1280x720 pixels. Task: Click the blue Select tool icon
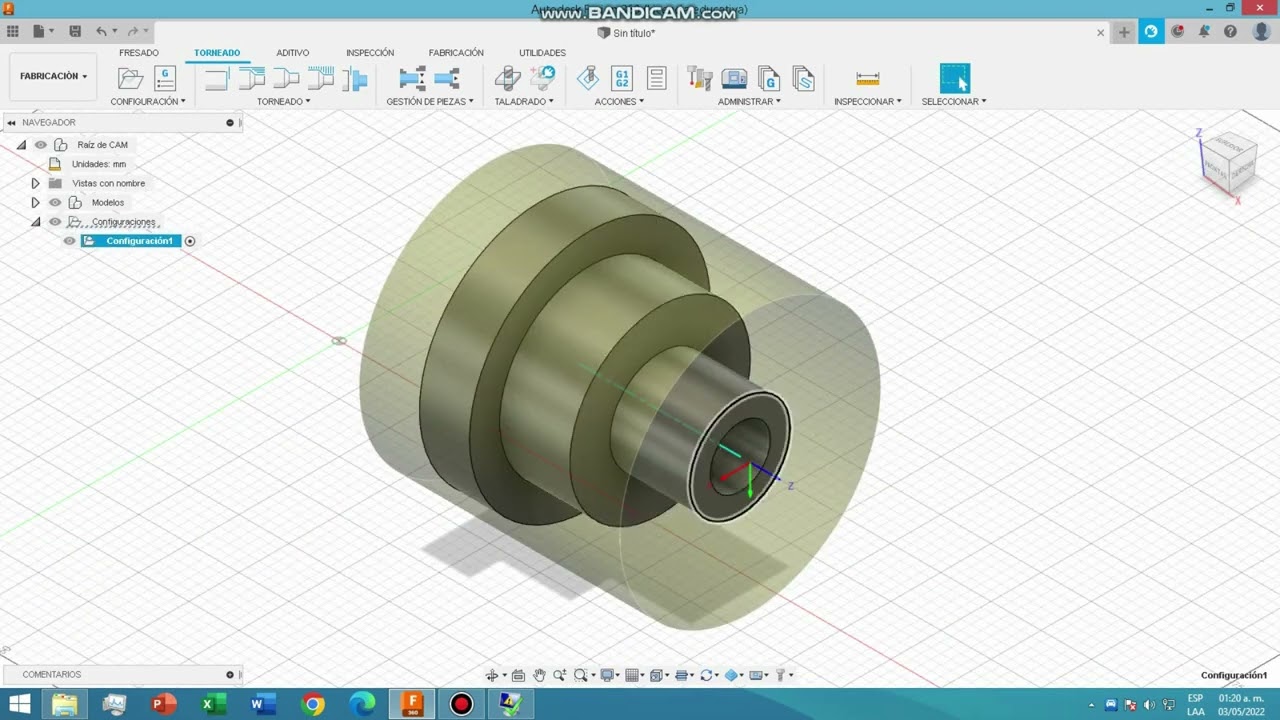click(x=955, y=78)
